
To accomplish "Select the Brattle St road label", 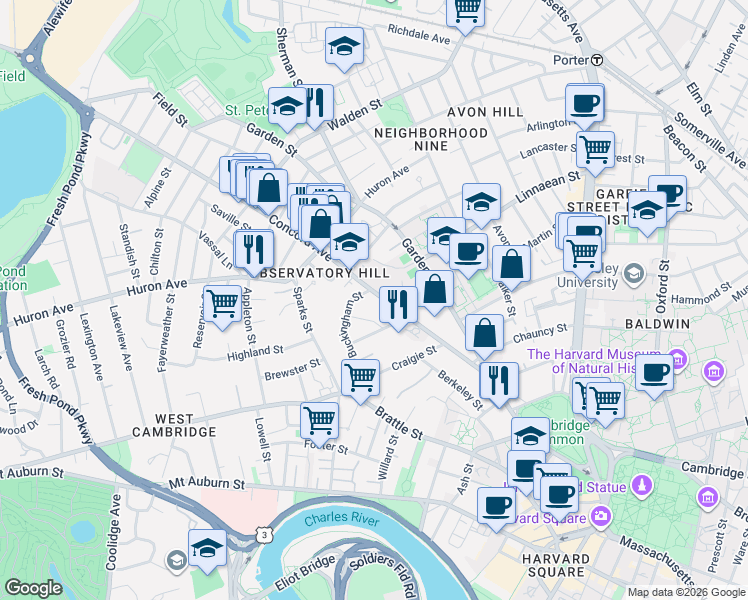I will pyautogui.click(x=399, y=423).
